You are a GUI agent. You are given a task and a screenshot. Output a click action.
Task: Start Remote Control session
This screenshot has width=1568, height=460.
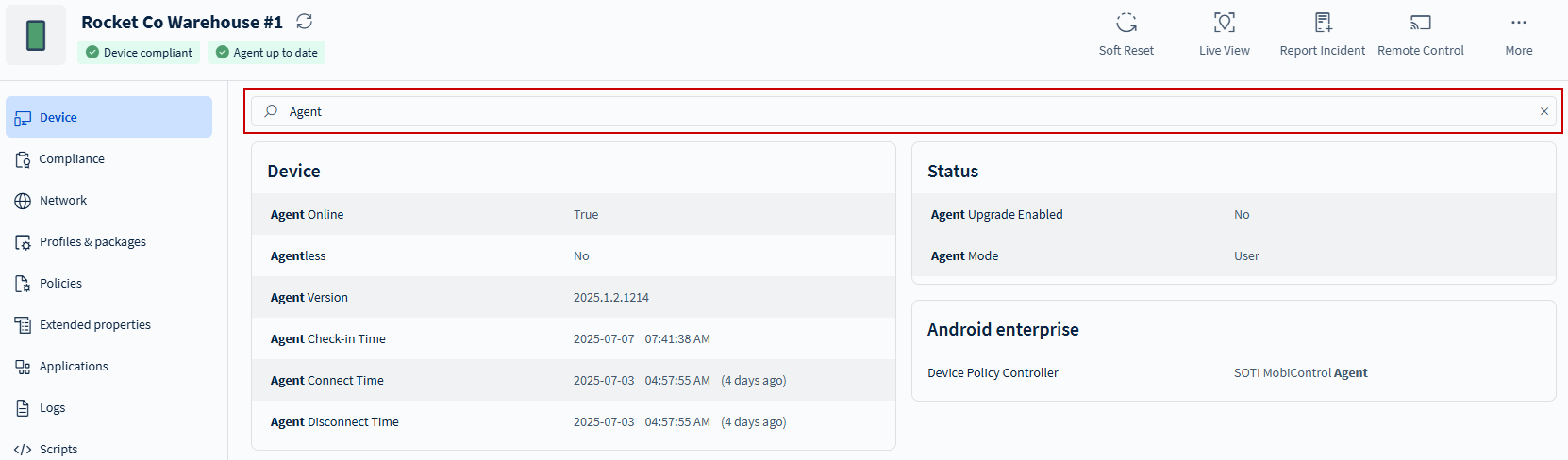coord(1420,23)
